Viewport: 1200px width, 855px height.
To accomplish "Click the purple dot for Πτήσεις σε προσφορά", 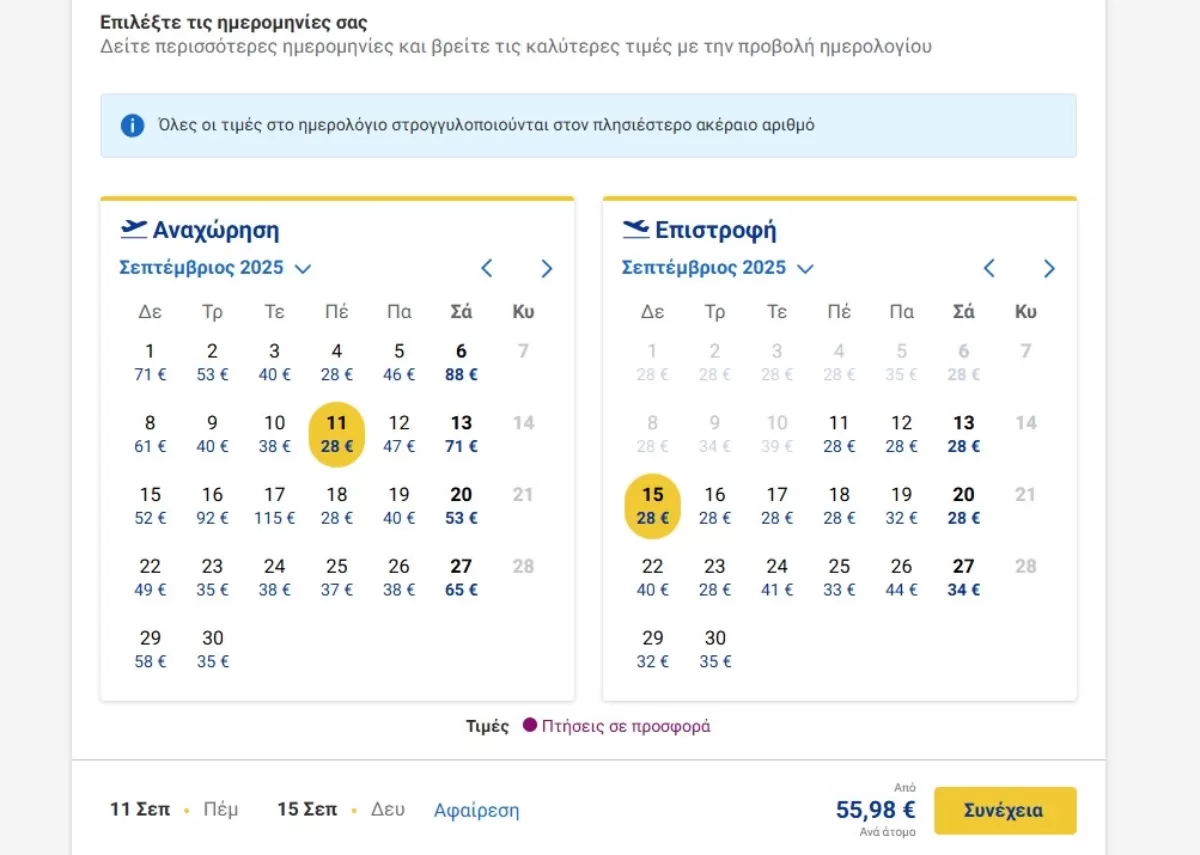I will tap(530, 725).
